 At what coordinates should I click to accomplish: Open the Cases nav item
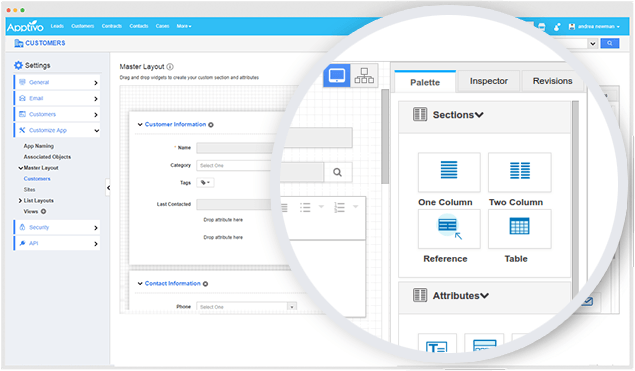click(x=162, y=26)
